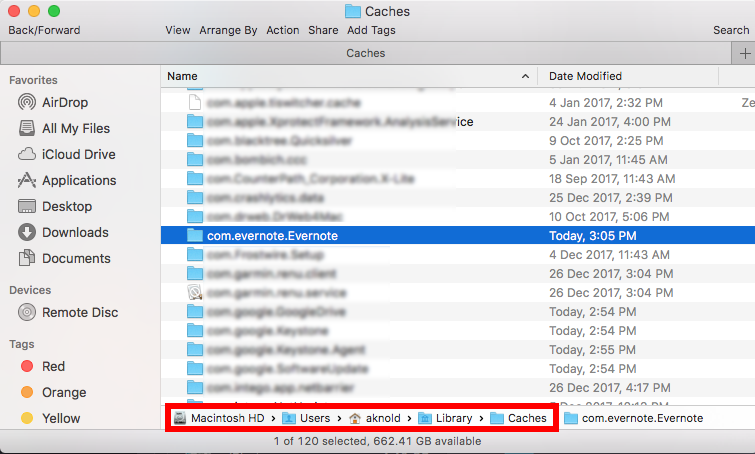The image size is (755, 454).
Task: Click folder icon dated 18 Sep 2017
Action: (195, 179)
